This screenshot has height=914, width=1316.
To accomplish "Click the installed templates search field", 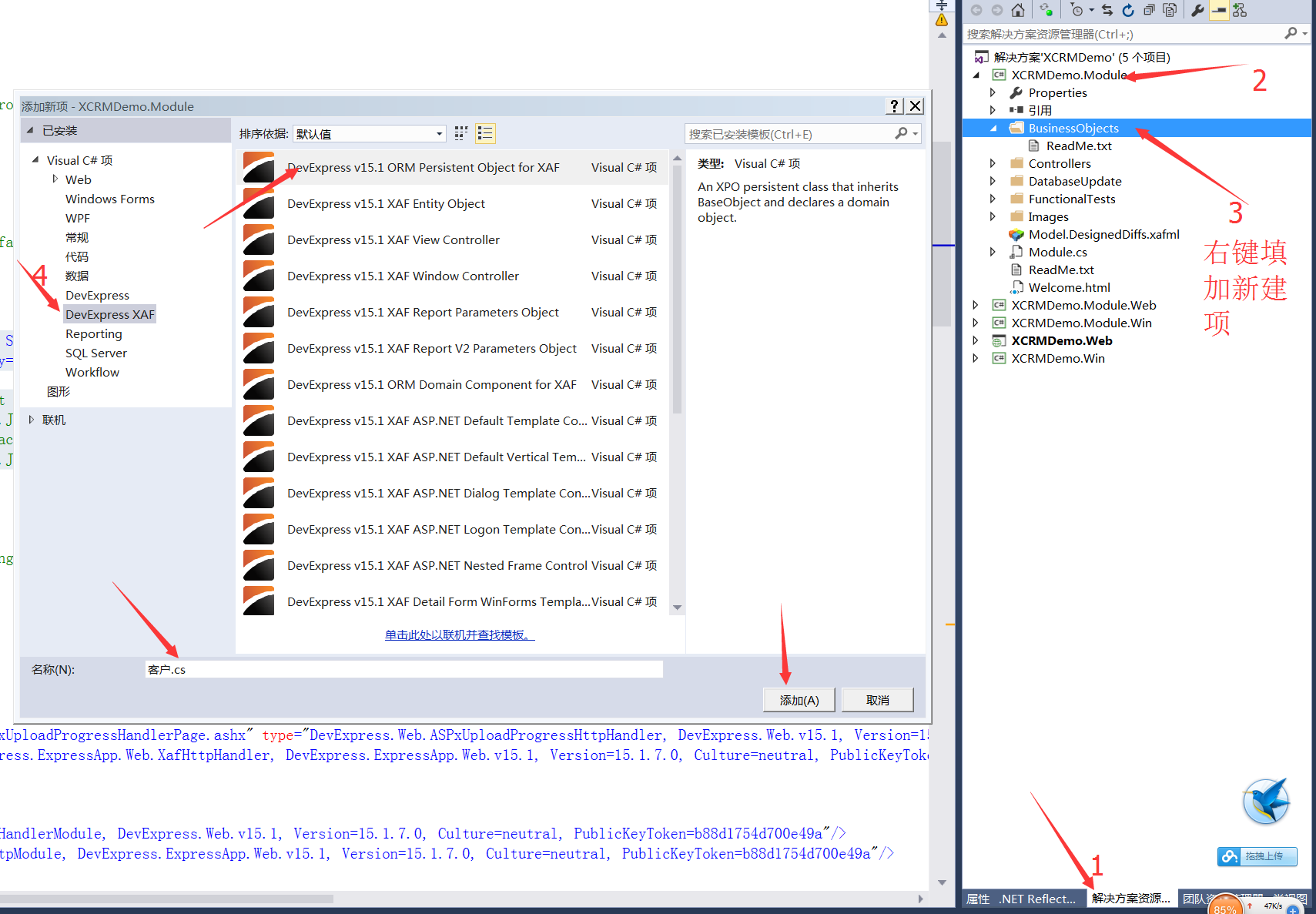I will [789, 134].
